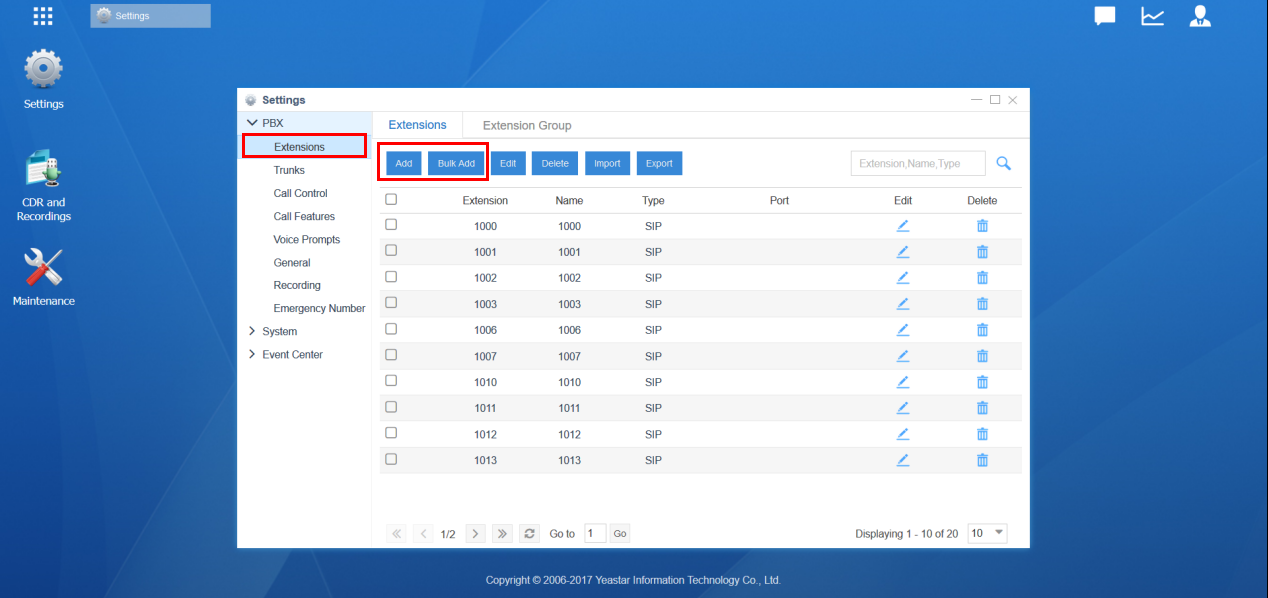Check the box for extension 1007
Image resolution: width=1268 pixels, height=598 pixels.
(391, 355)
